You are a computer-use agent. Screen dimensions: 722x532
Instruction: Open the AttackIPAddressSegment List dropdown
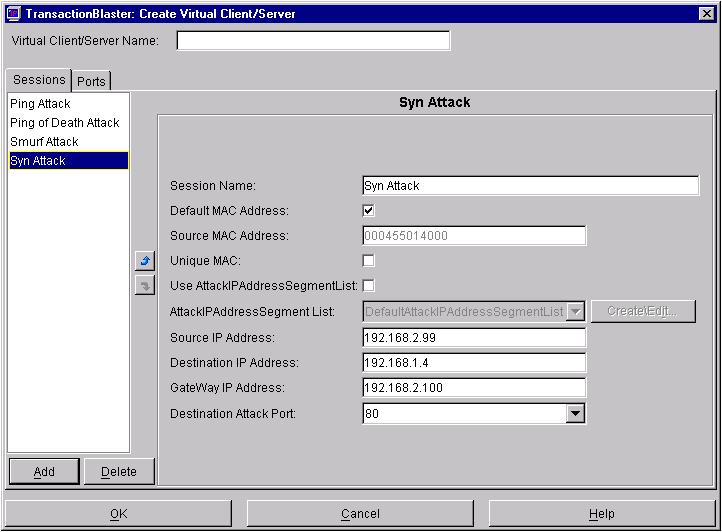tap(576, 312)
